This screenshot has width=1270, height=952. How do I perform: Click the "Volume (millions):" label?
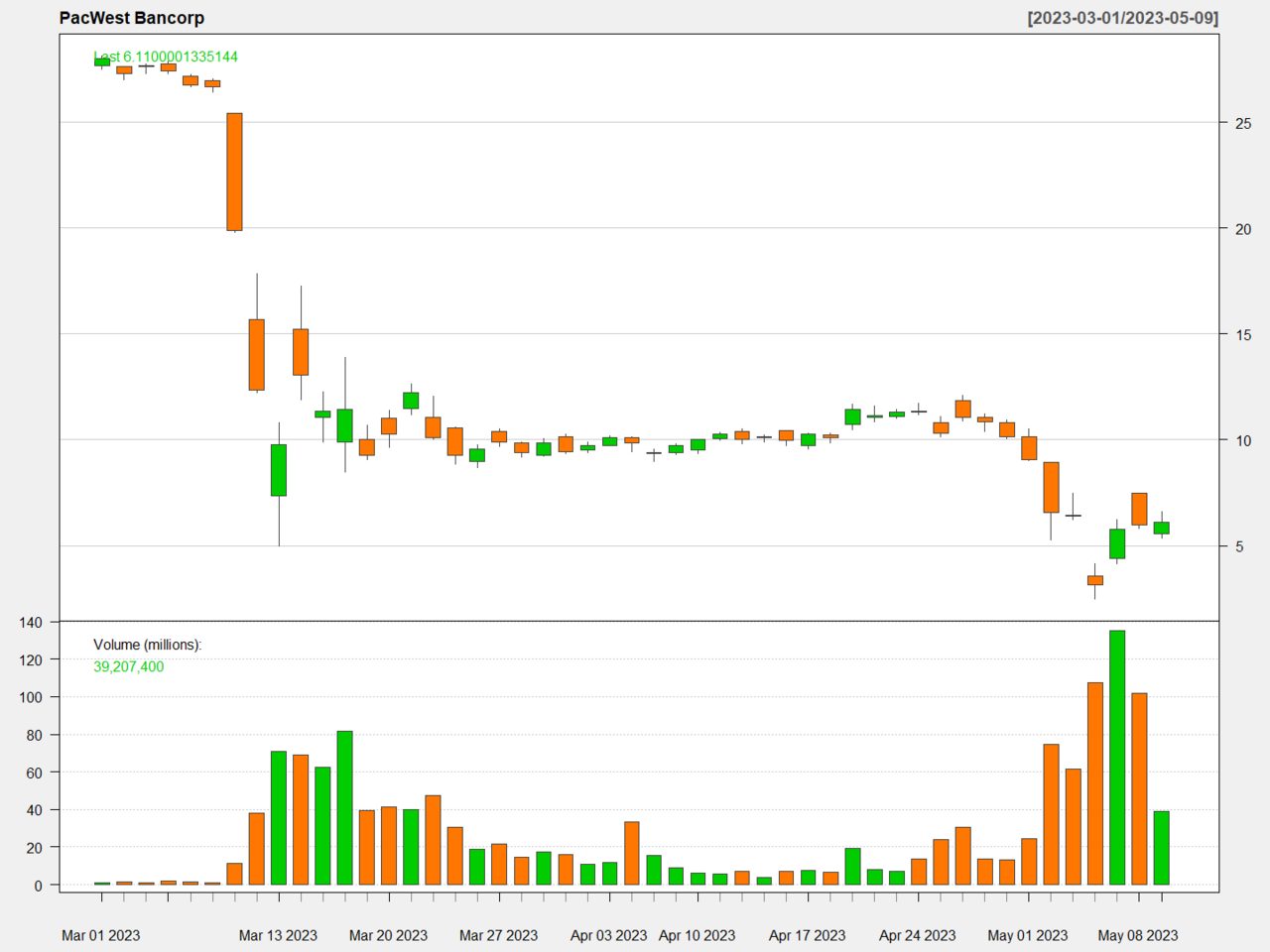148,645
